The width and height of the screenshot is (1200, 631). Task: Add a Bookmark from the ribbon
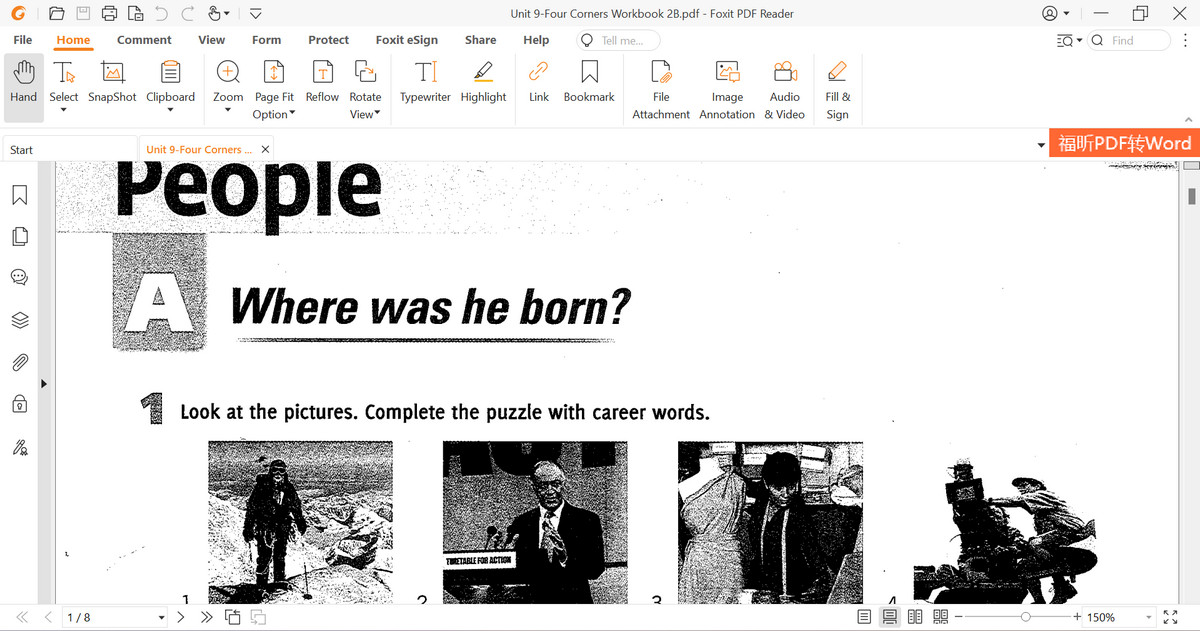point(589,83)
